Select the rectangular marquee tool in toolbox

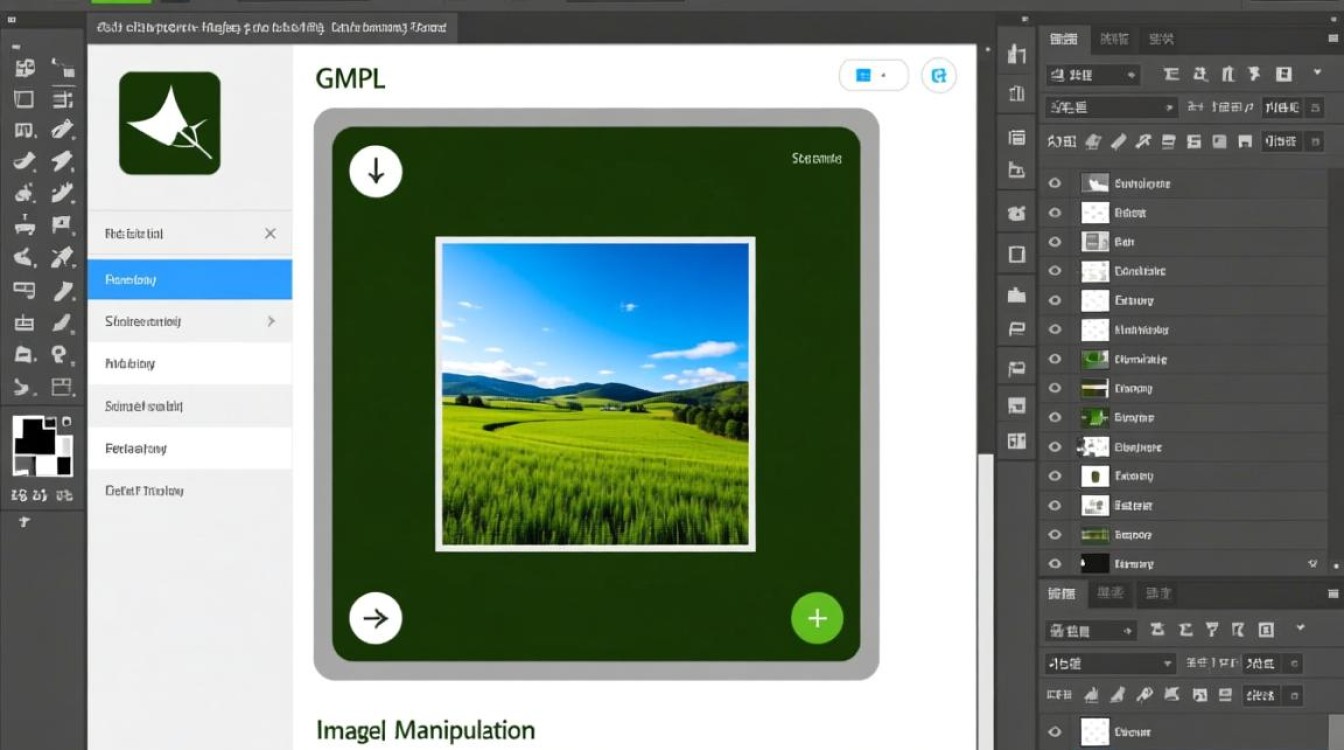24,99
